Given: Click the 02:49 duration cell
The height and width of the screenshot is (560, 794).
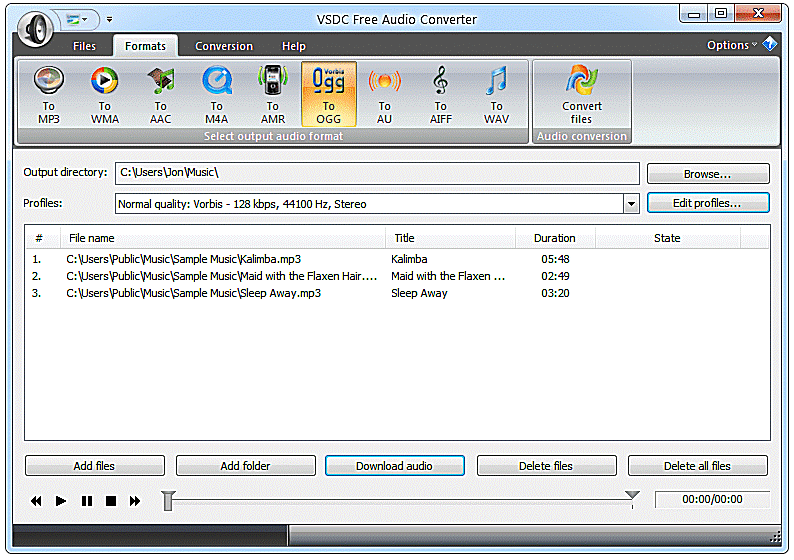Looking at the screenshot, I should [555, 276].
